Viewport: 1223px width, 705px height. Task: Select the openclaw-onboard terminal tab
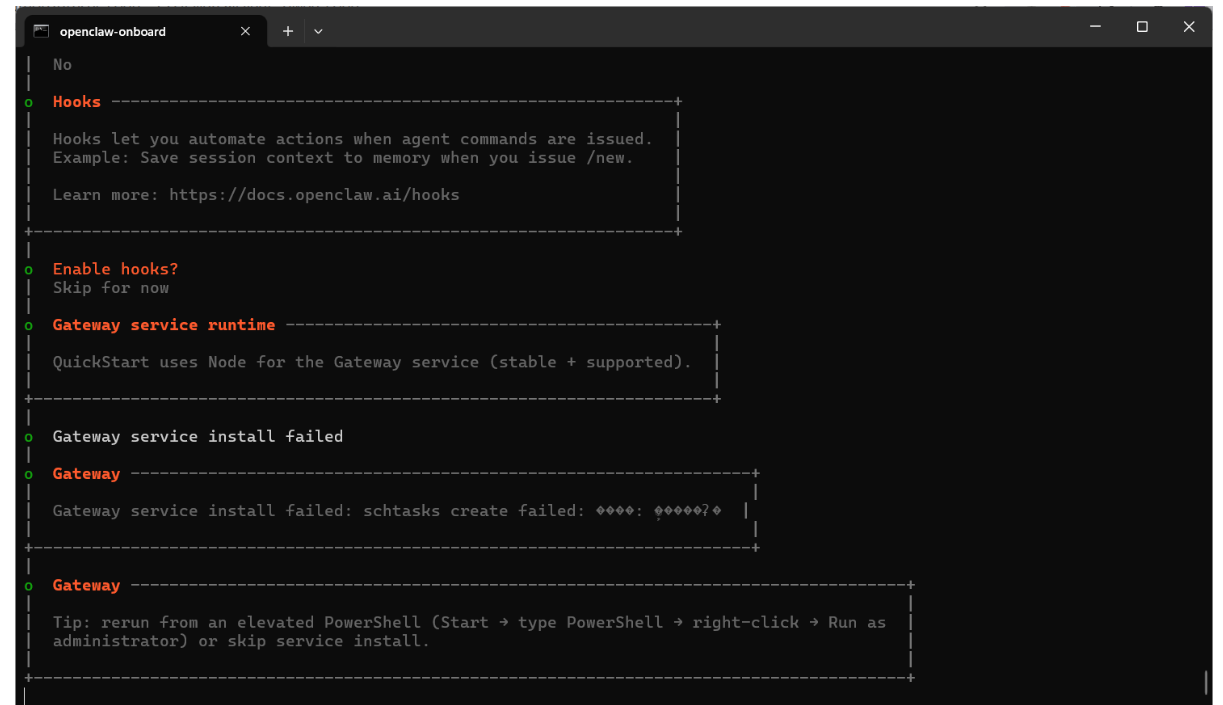144,31
